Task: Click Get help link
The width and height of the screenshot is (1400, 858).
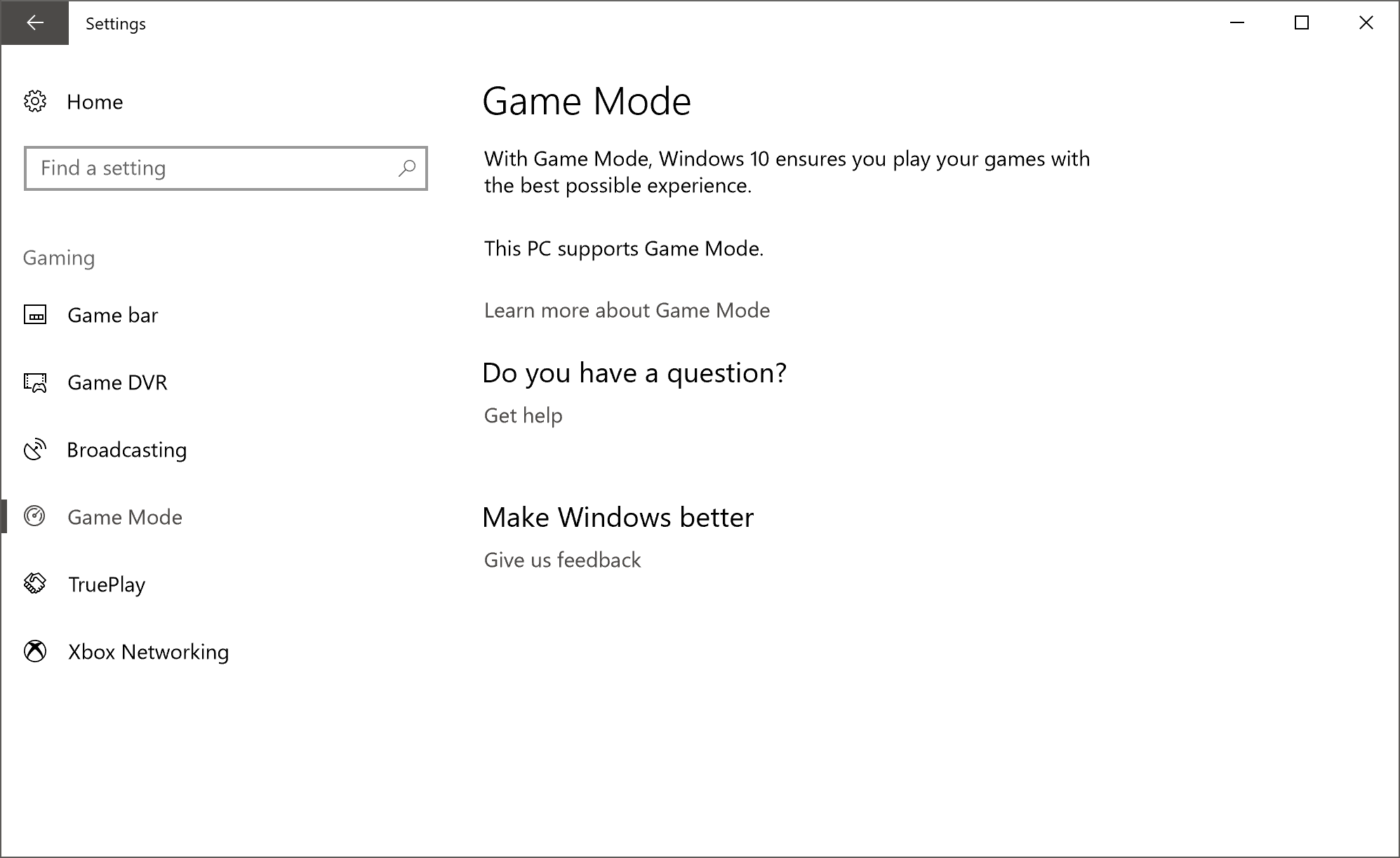Action: pos(522,415)
